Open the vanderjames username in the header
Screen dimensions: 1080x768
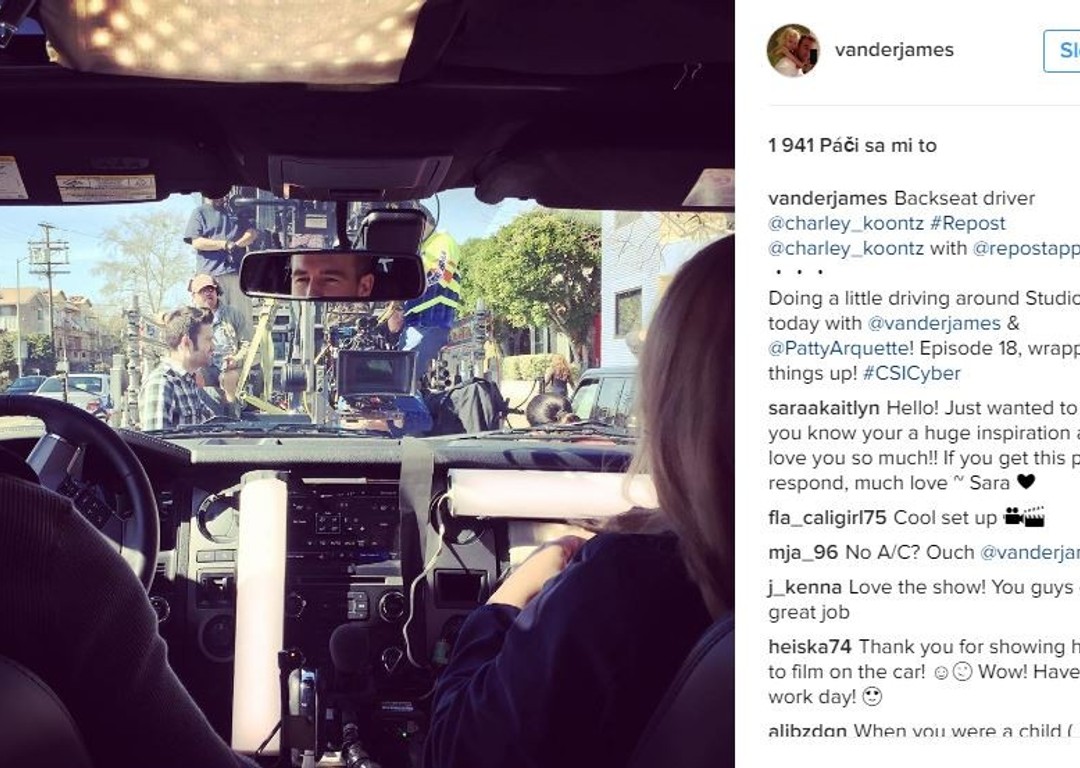pyautogui.click(x=894, y=50)
